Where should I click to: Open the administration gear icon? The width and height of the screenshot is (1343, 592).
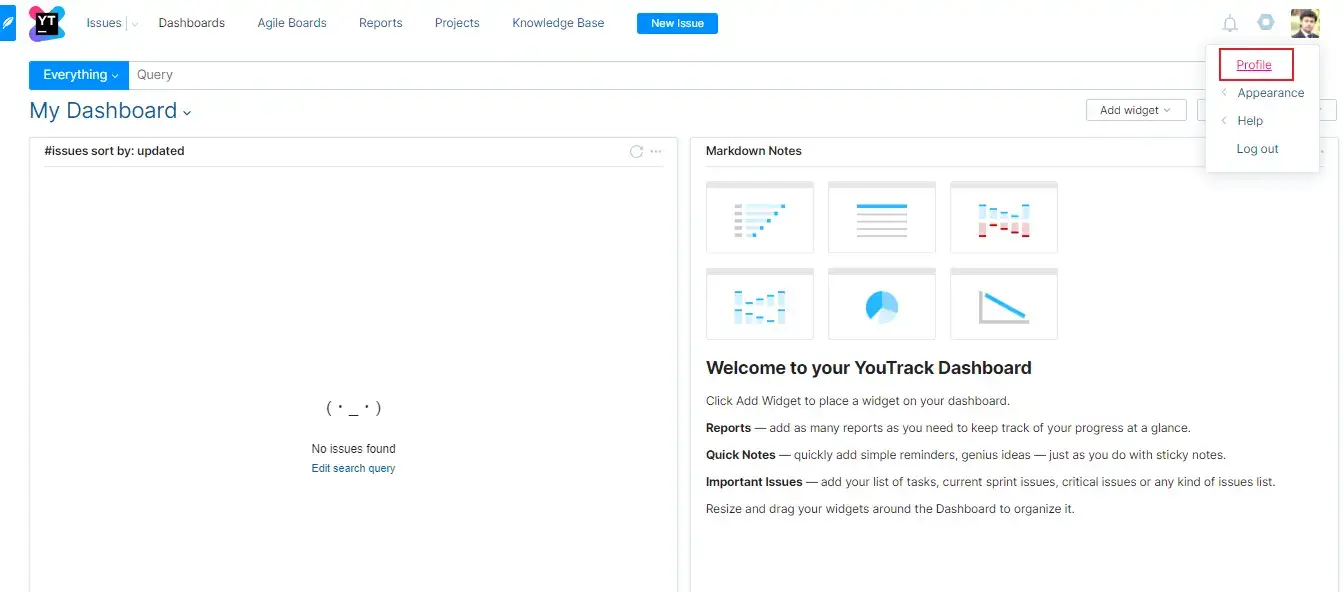click(x=1266, y=22)
